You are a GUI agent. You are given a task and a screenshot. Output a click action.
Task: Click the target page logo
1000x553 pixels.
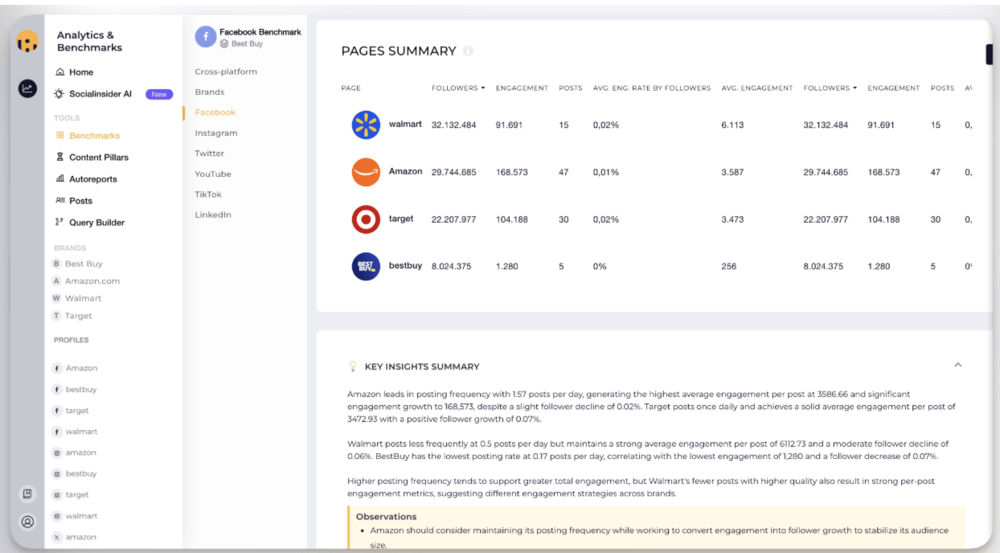coord(366,219)
